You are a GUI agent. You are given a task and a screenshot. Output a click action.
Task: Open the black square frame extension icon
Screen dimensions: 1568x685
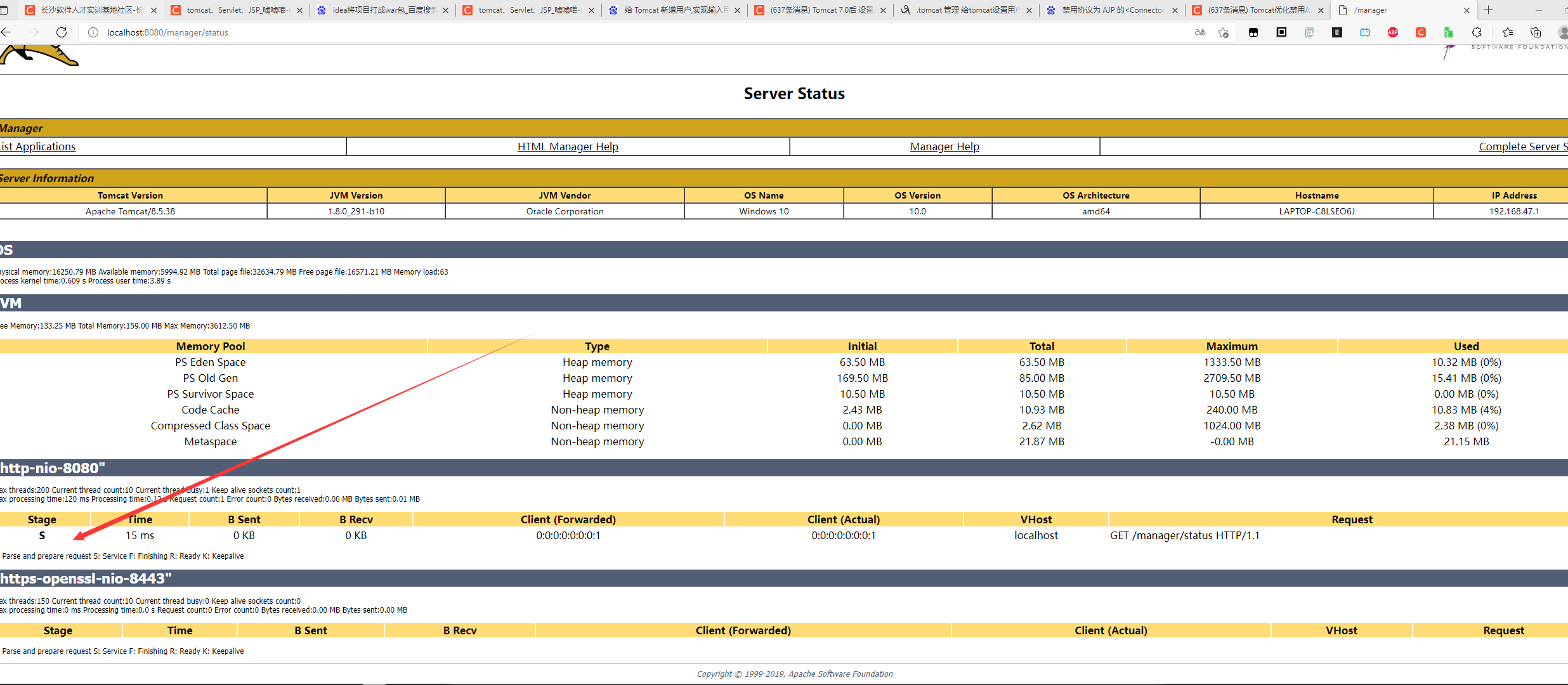[x=1281, y=32]
